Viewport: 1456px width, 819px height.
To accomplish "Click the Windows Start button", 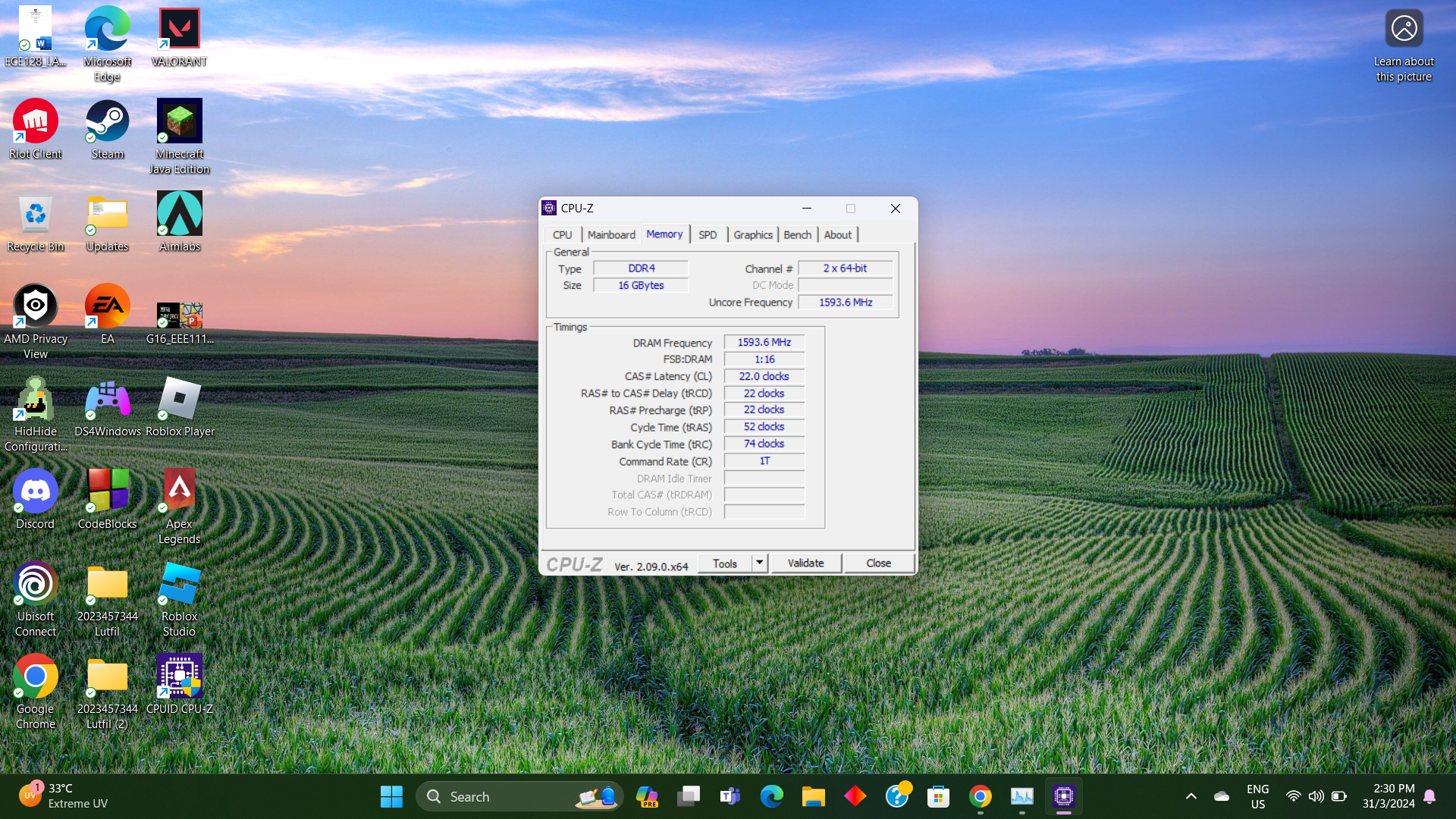I will pyautogui.click(x=391, y=796).
